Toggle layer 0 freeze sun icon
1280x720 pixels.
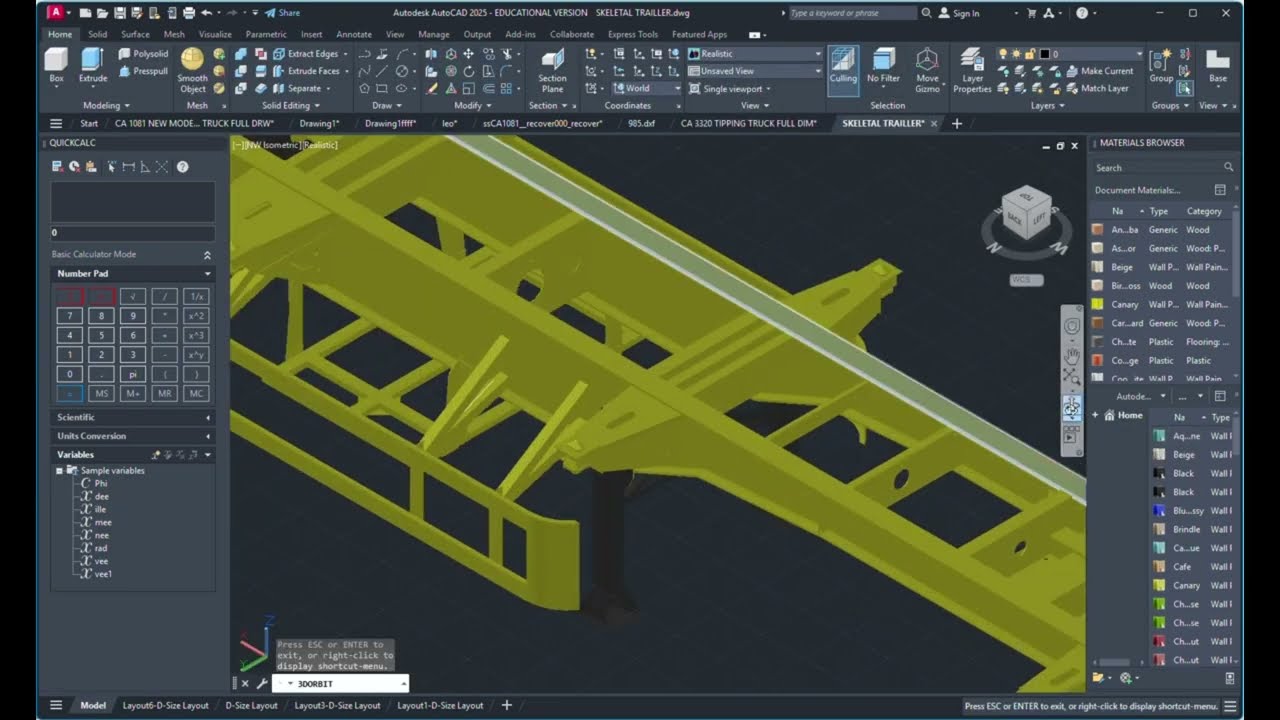click(1016, 54)
